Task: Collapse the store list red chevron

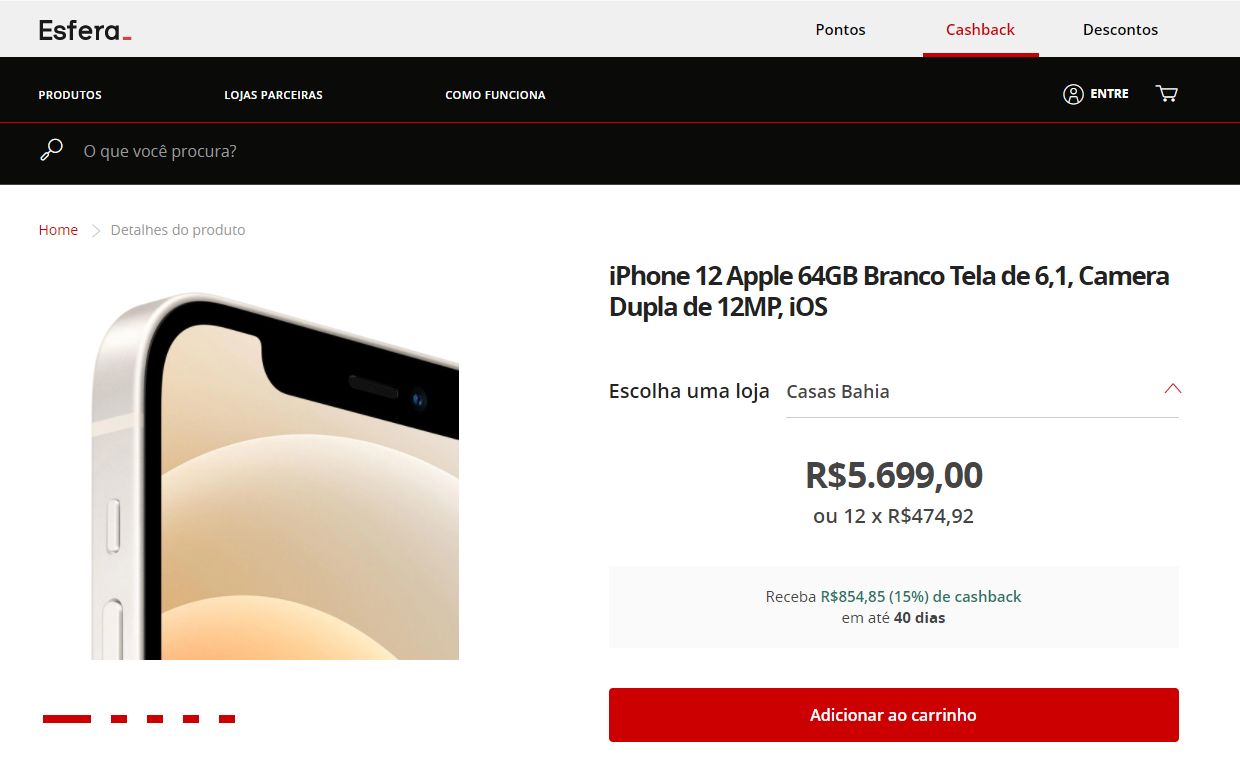Action: coord(1172,389)
